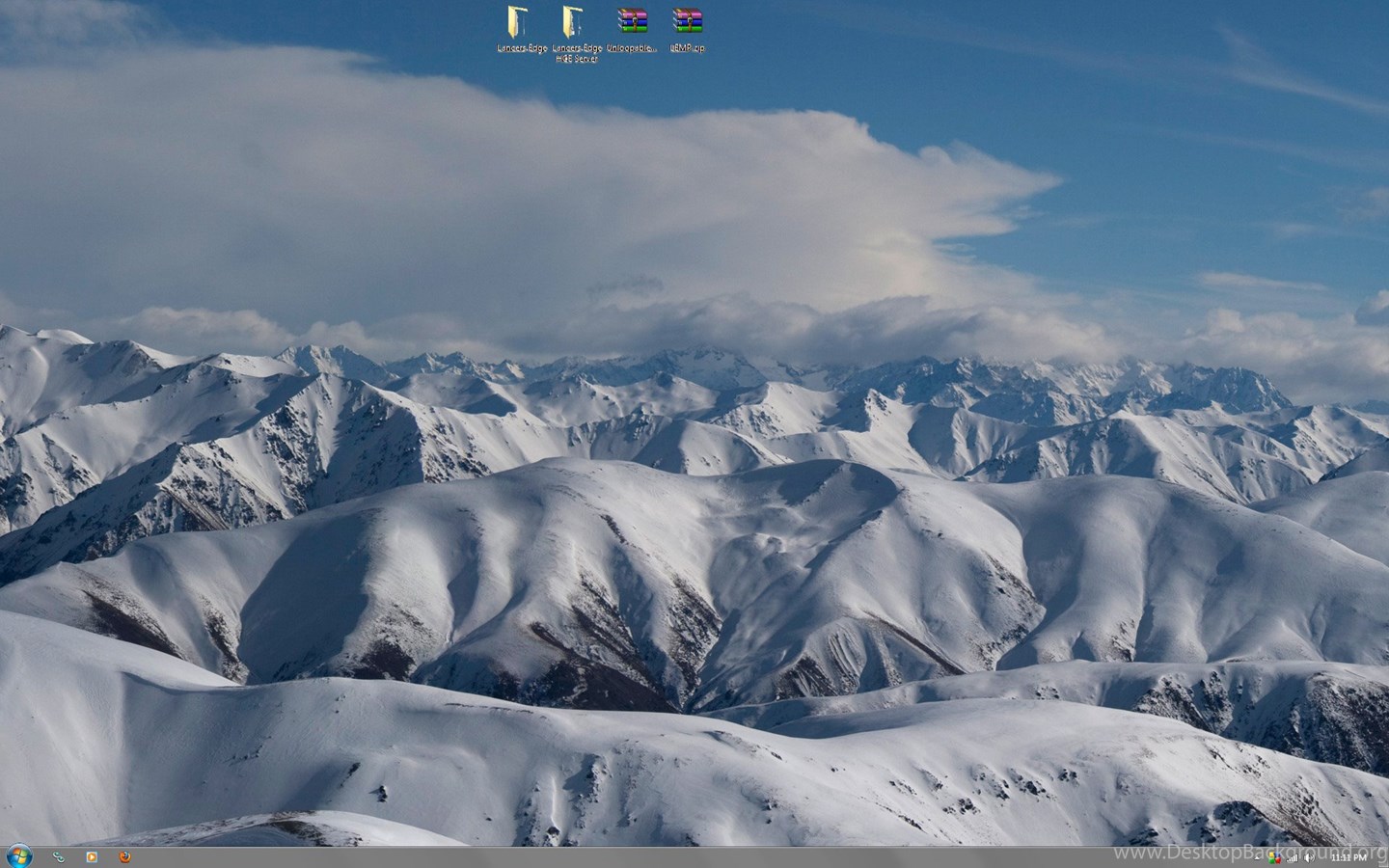Click the 11:11 PM system clock
This screenshot has width=1389, height=868.
[1348, 857]
